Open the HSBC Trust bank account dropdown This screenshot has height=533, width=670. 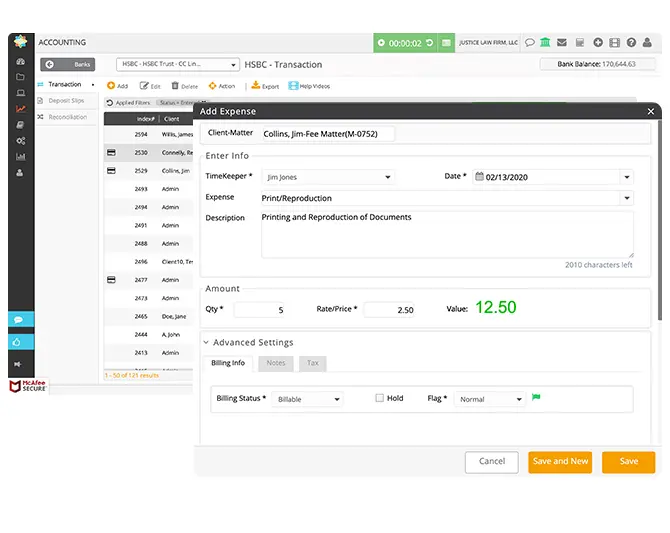[178, 64]
